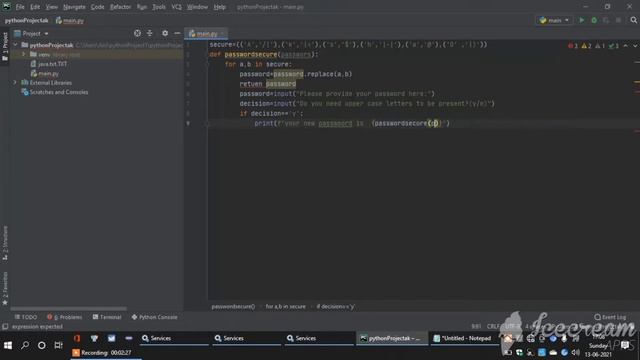Open the main run configuration dropdown
This screenshot has width=640, height=360.
(x=554, y=20)
